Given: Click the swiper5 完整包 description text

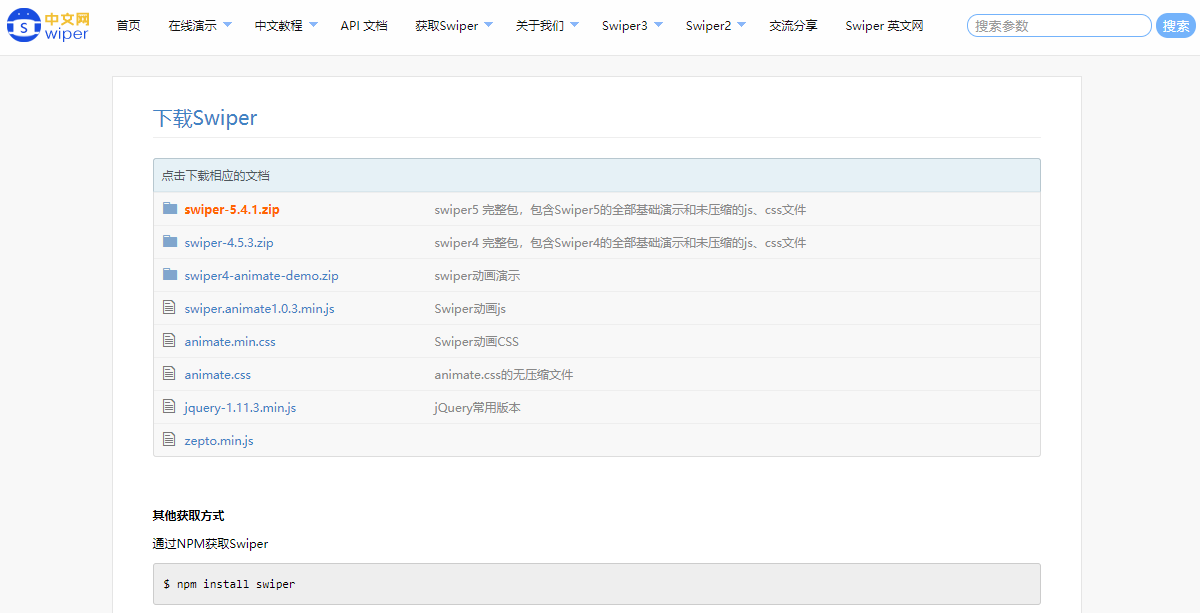Looking at the screenshot, I should [x=620, y=210].
